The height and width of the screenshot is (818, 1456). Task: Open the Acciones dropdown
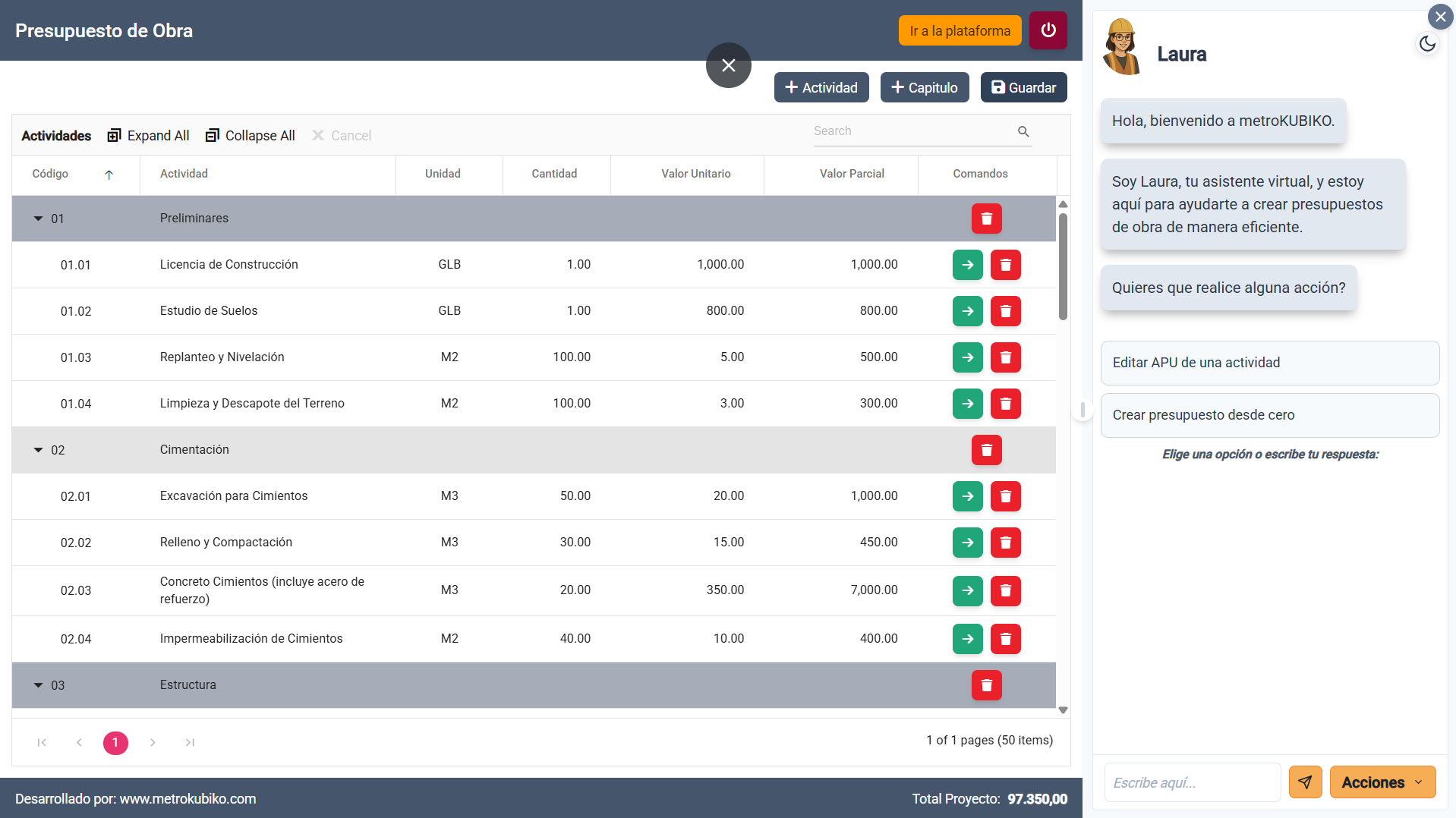point(1382,782)
